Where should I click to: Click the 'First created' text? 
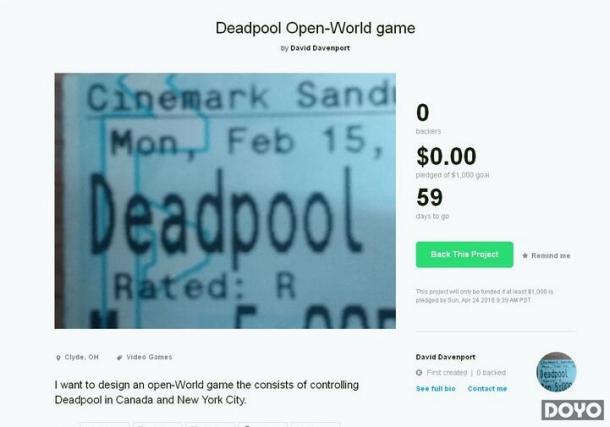point(446,373)
